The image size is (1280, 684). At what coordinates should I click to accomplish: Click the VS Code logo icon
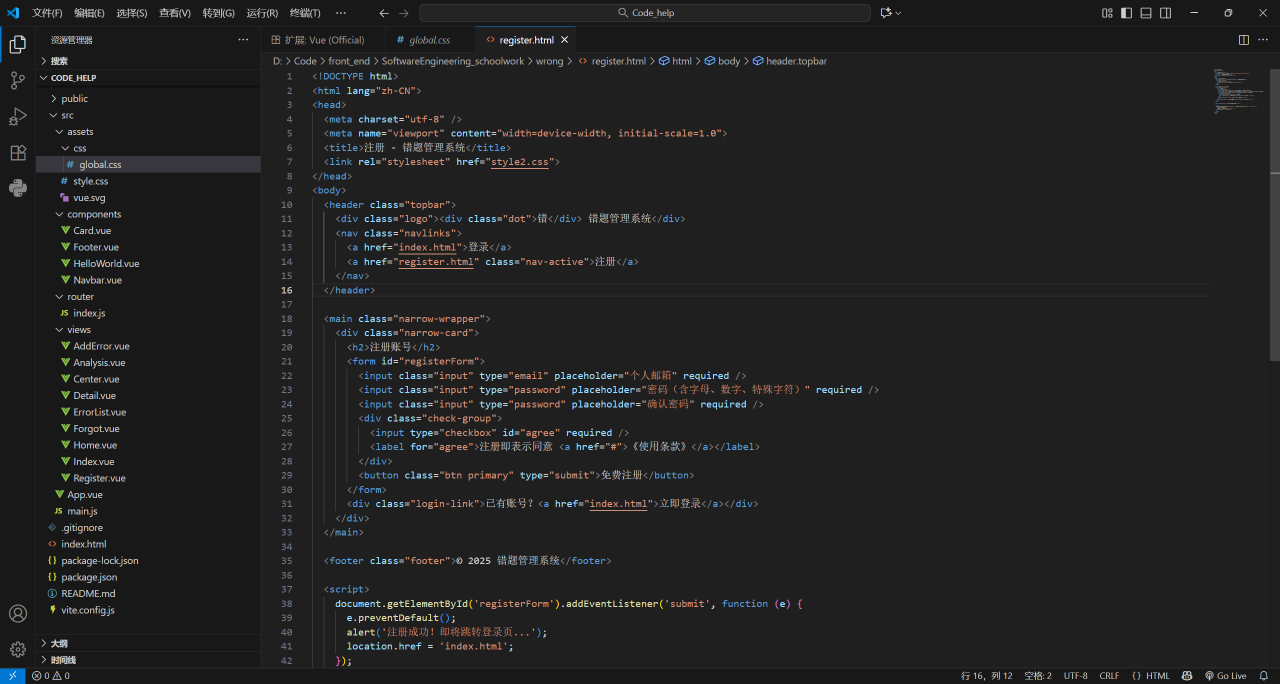coord(13,13)
